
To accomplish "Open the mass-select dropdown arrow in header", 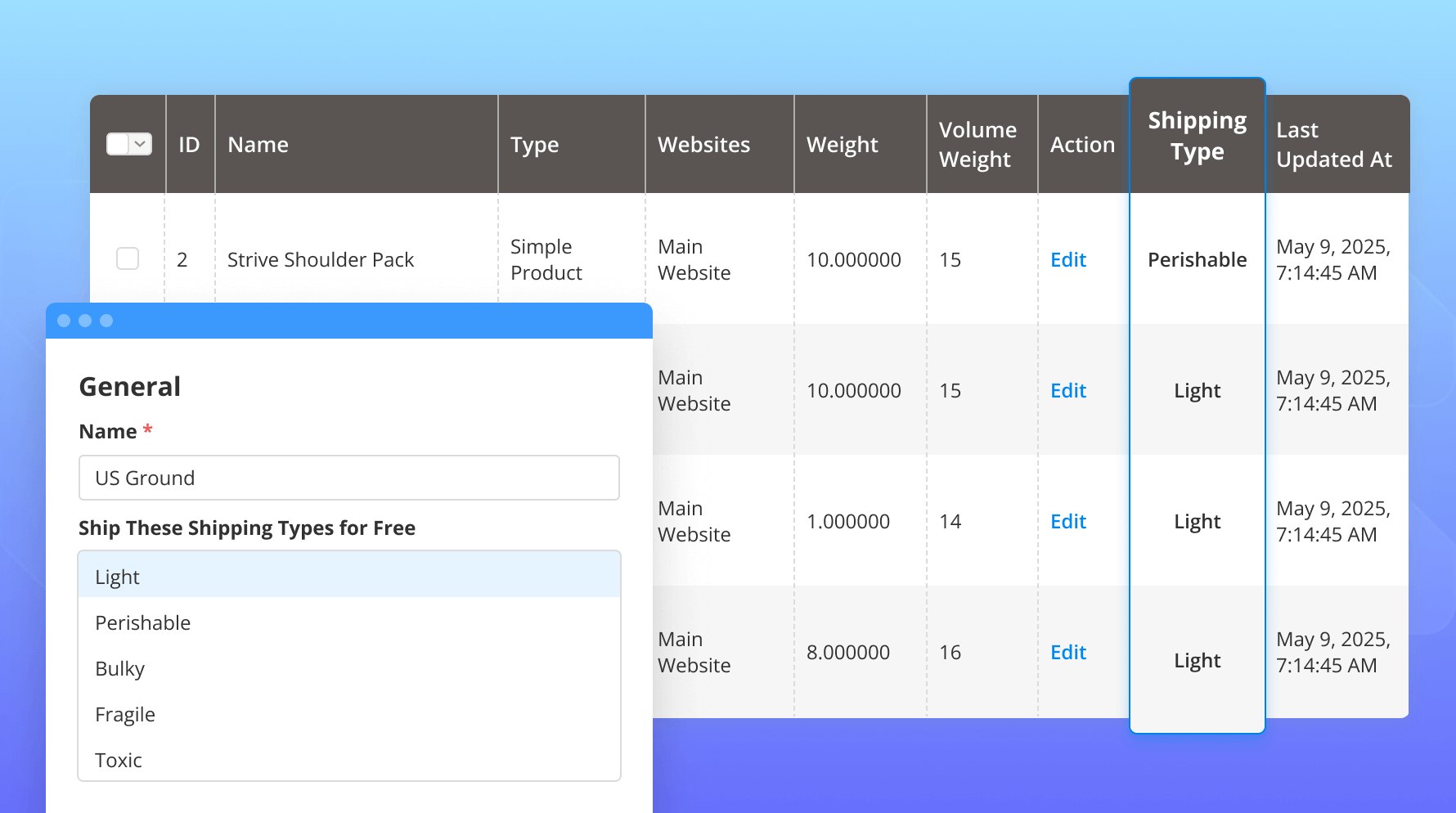I will (141, 144).
